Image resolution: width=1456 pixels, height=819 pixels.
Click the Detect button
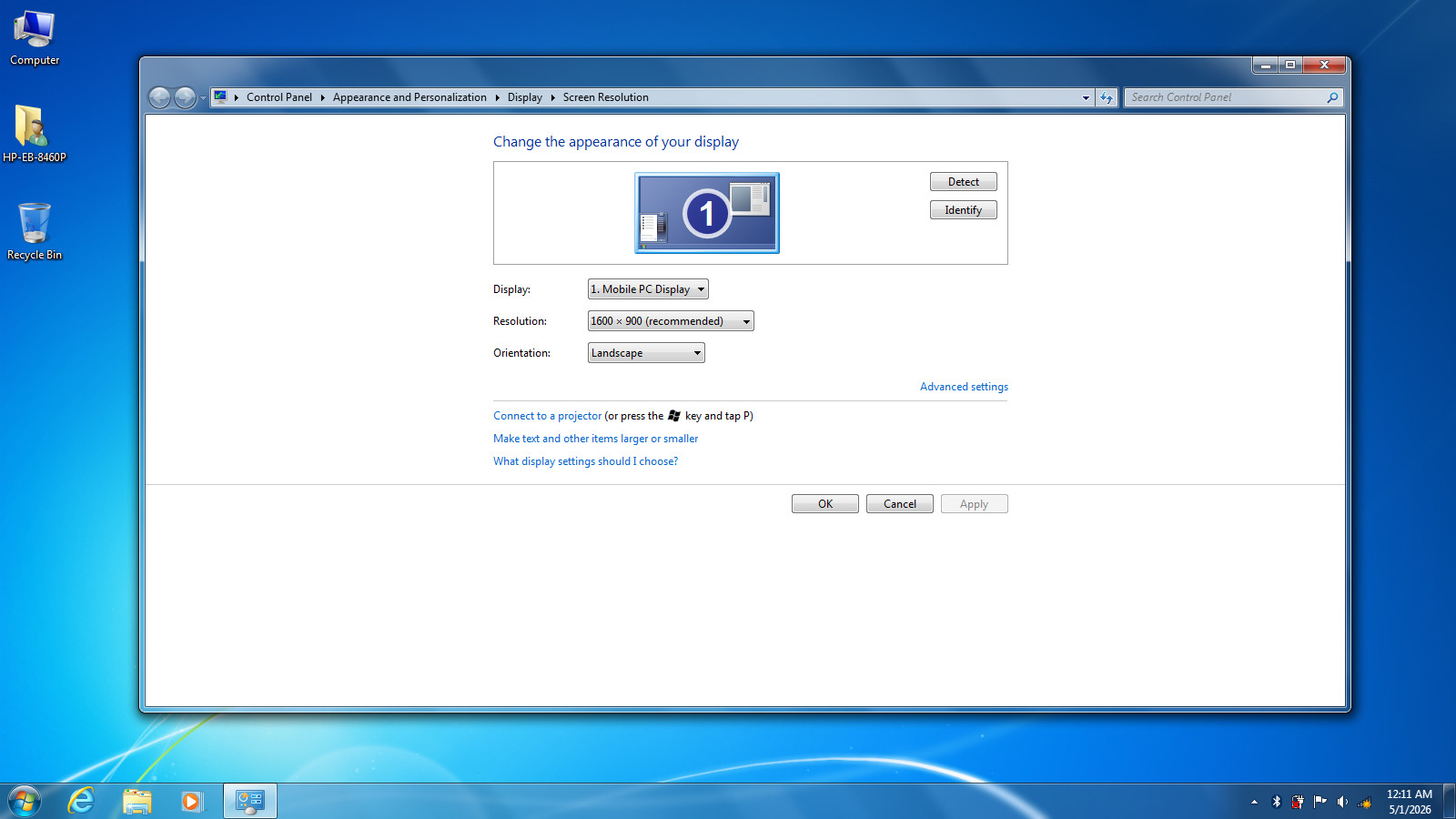pyautogui.click(x=963, y=182)
